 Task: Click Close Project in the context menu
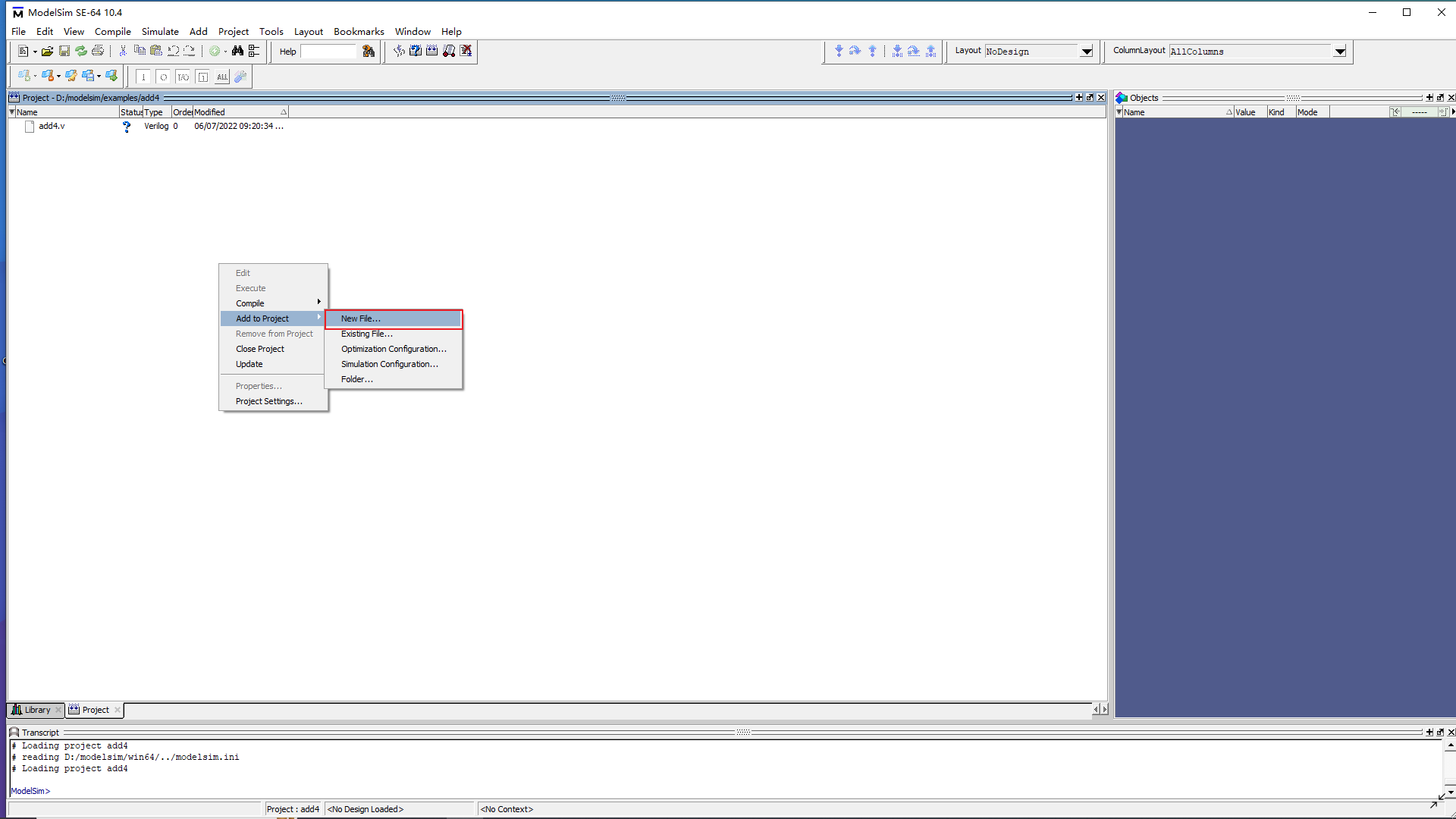pyautogui.click(x=273, y=349)
